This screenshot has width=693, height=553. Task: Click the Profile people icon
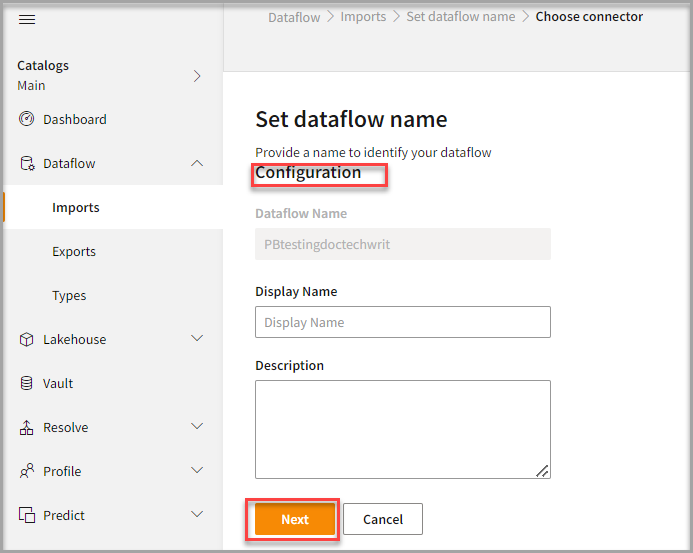pos(27,472)
